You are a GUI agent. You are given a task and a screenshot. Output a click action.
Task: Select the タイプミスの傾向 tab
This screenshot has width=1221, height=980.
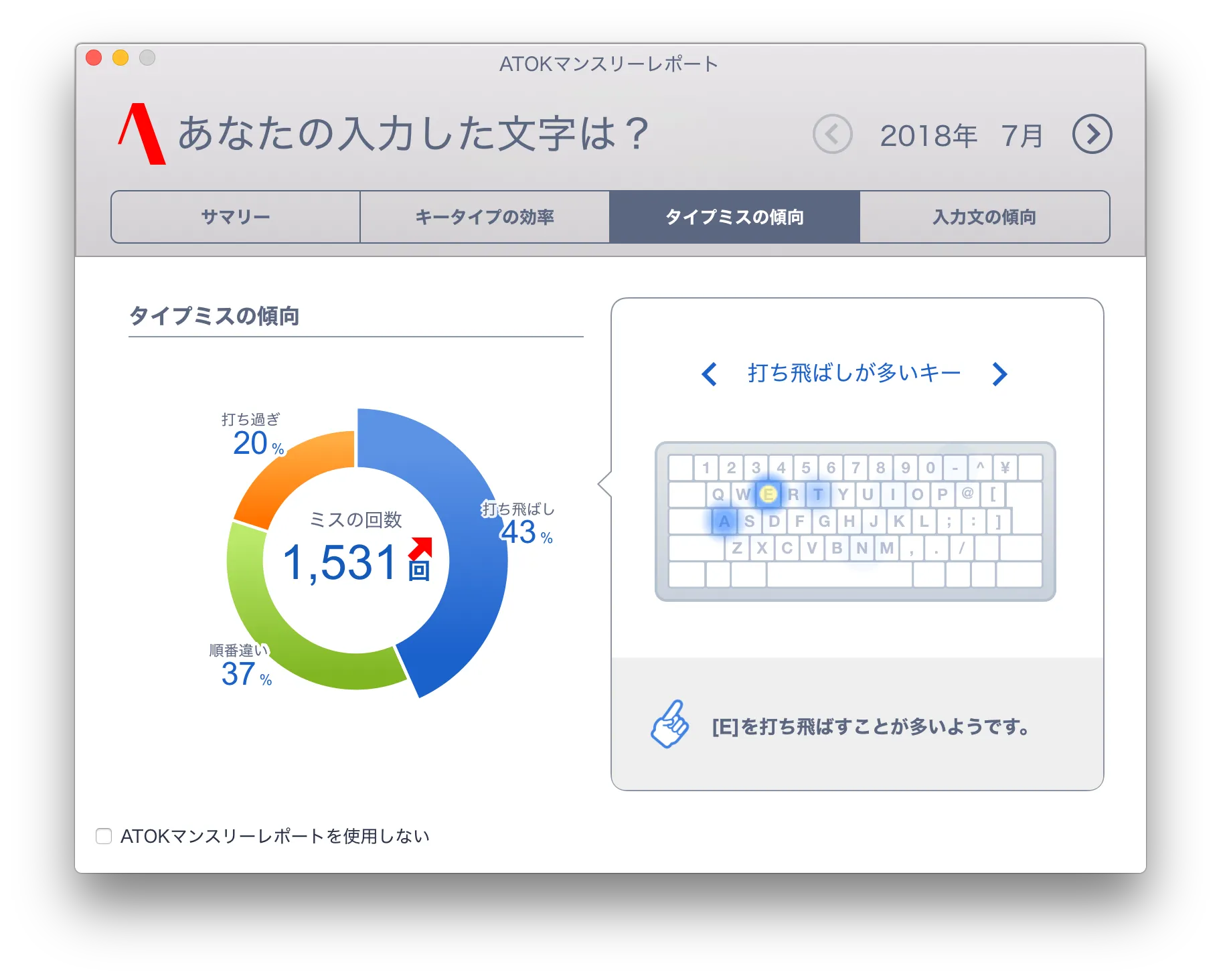(734, 217)
